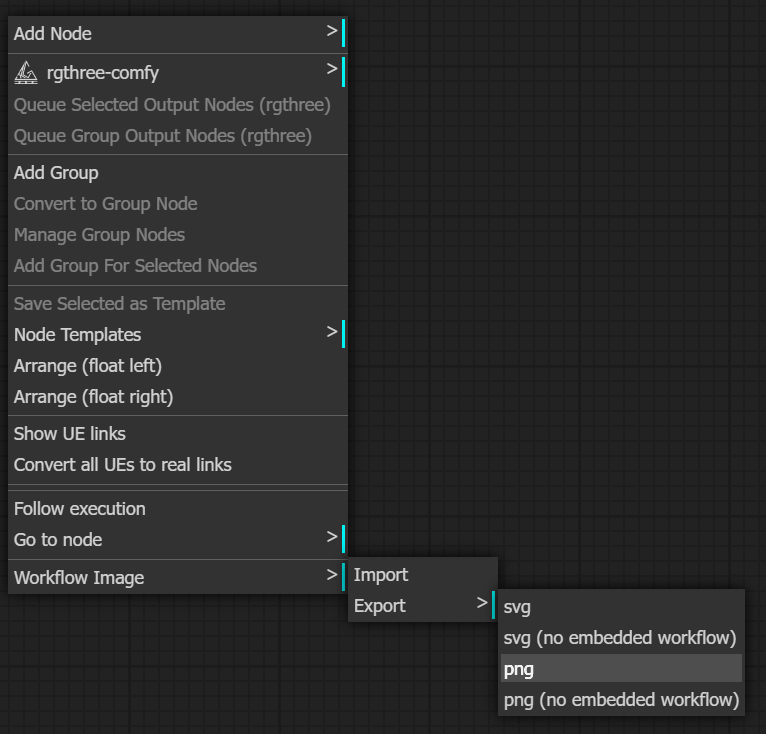This screenshot has height=734, width=766.
Task: Click the rgthree-comfy logo icon
Action: tap(26, 73)
